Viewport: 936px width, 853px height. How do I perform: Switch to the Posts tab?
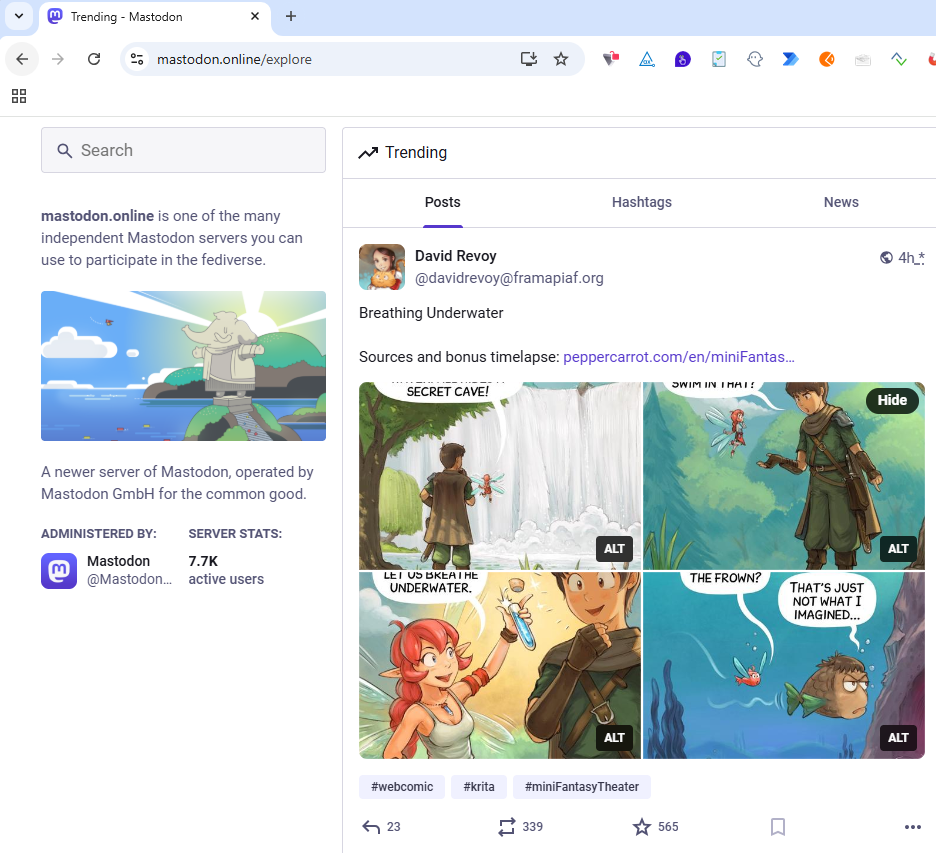[442, 202]
